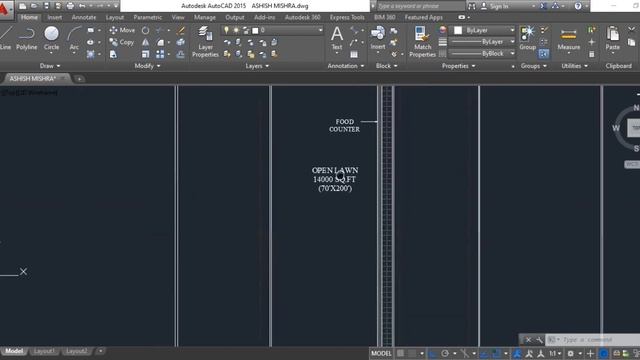Image resolution: width=640 pixels, height=360 pixels.
Task: Click the Insert block icon
Action: 378,38
